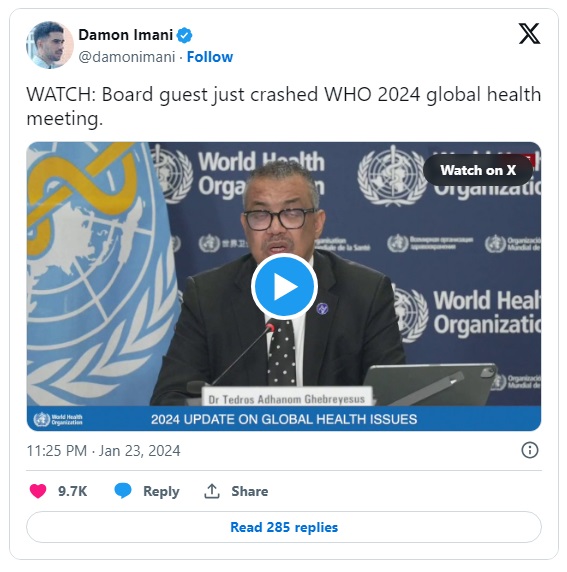Click the share upload arrow icon

pos(212,491)
